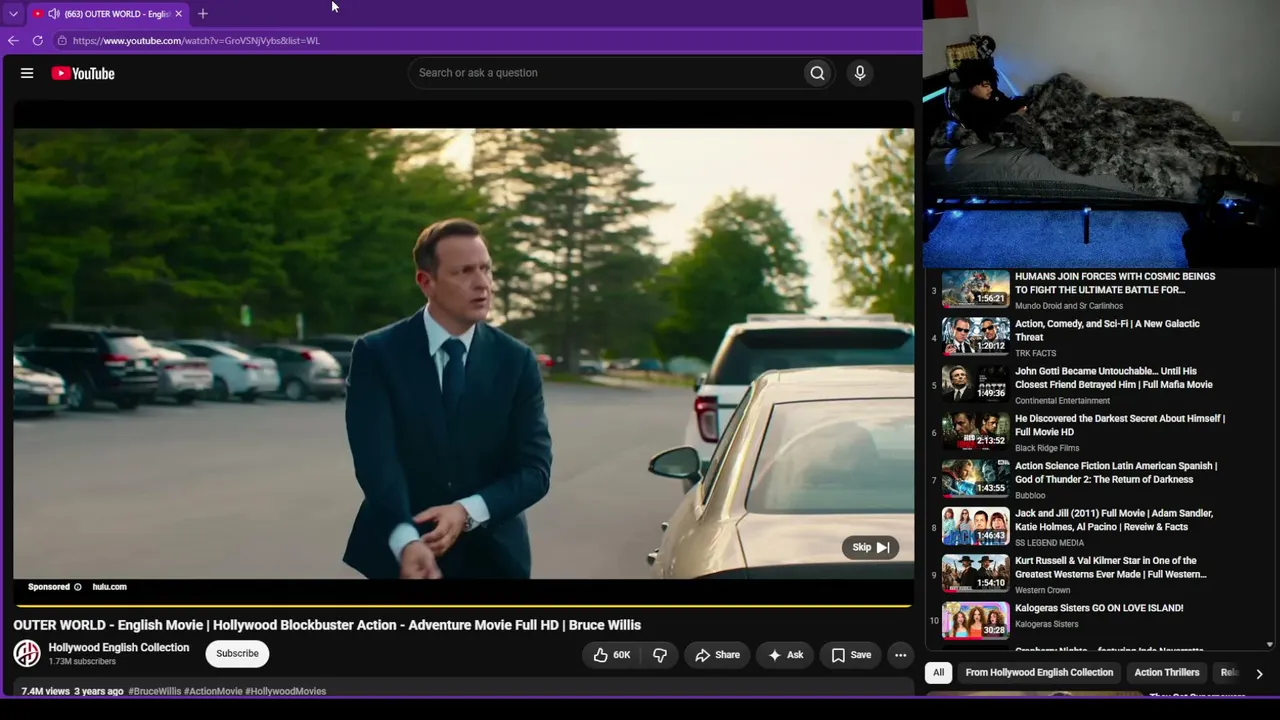Select the Action Thrillers chip

click(1166, 673)
